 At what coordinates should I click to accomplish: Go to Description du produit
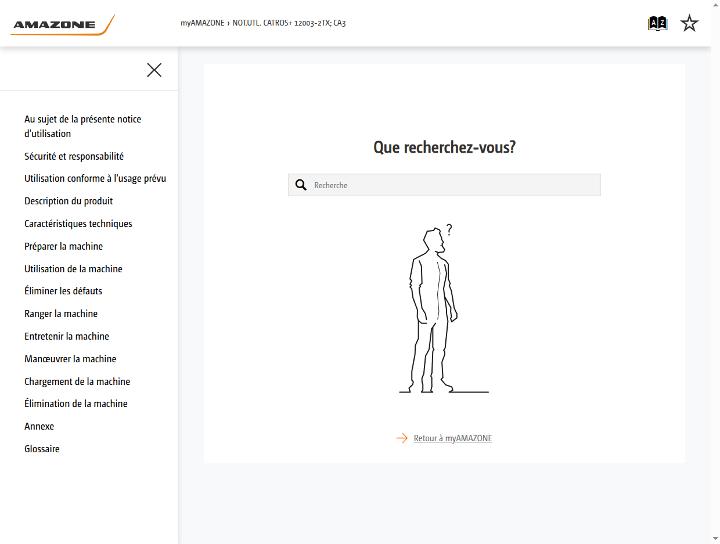[68, 201]
